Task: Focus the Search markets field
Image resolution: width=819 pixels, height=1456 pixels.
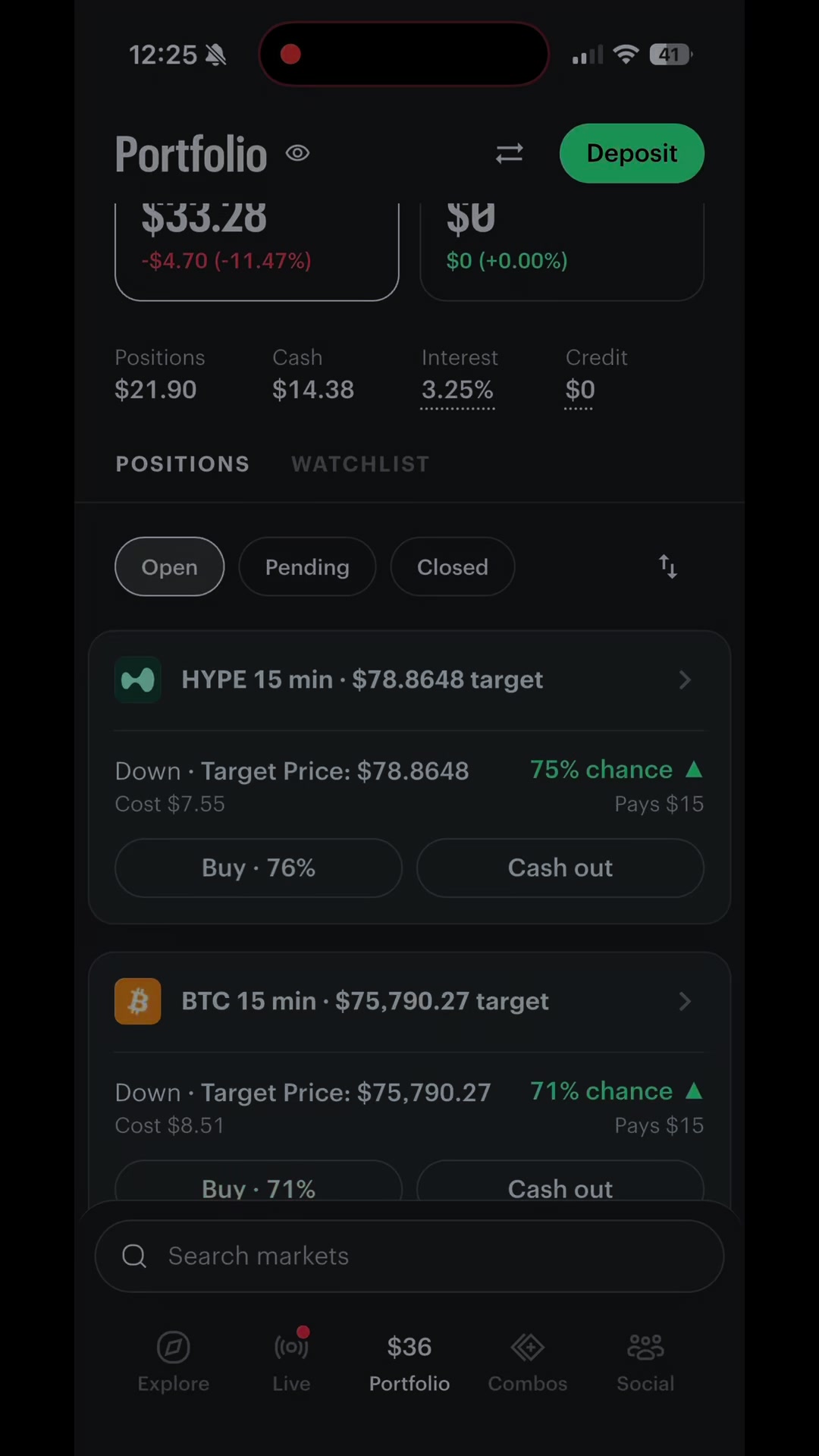Action: 409,1256
